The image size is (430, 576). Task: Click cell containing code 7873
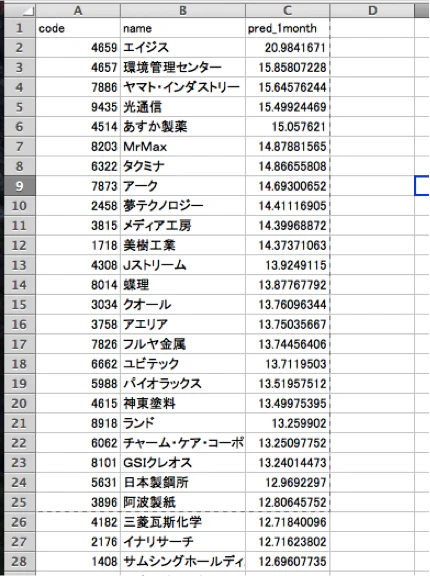click(78, 186)
